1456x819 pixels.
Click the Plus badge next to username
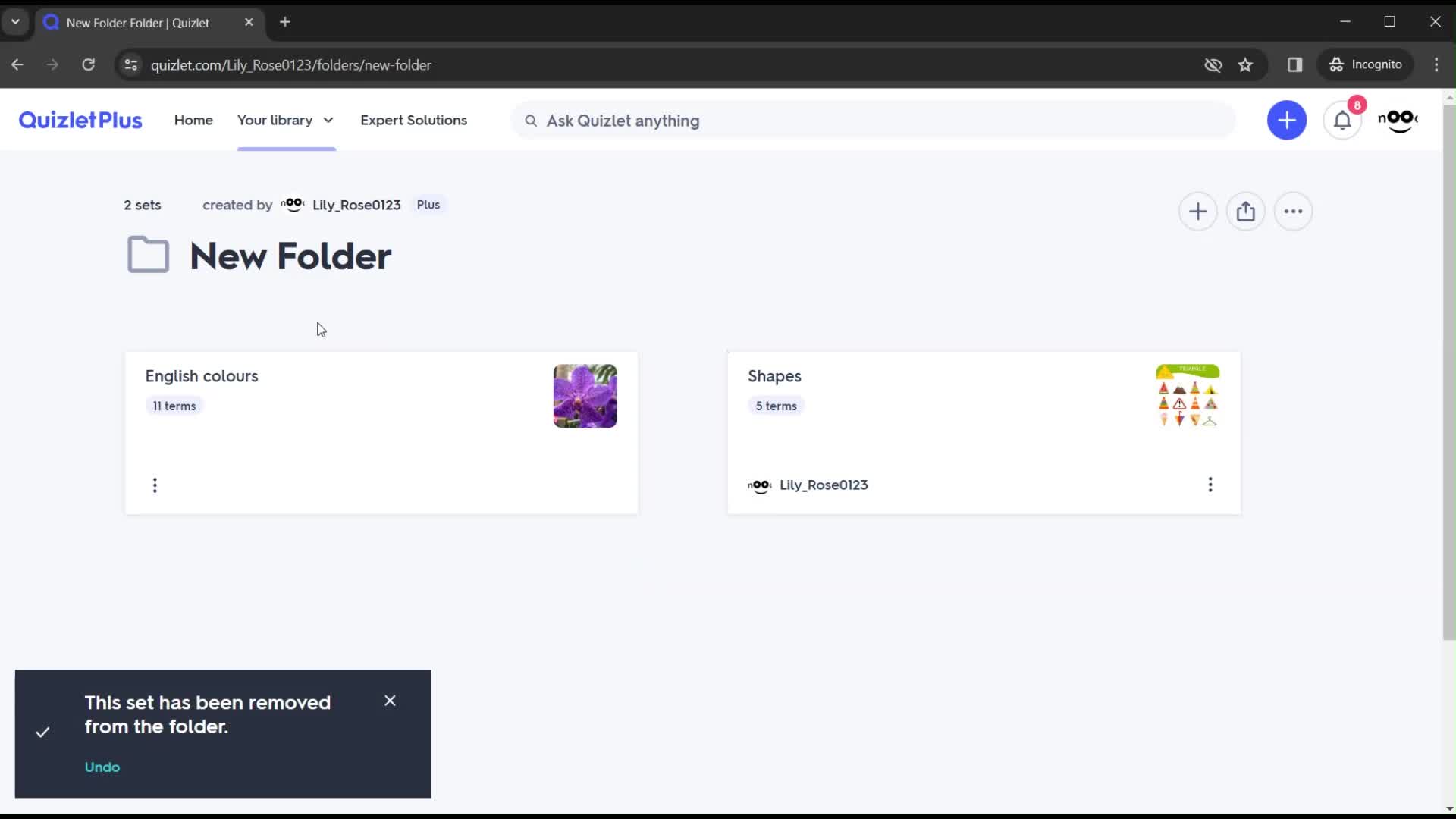(x=428, y=204)
